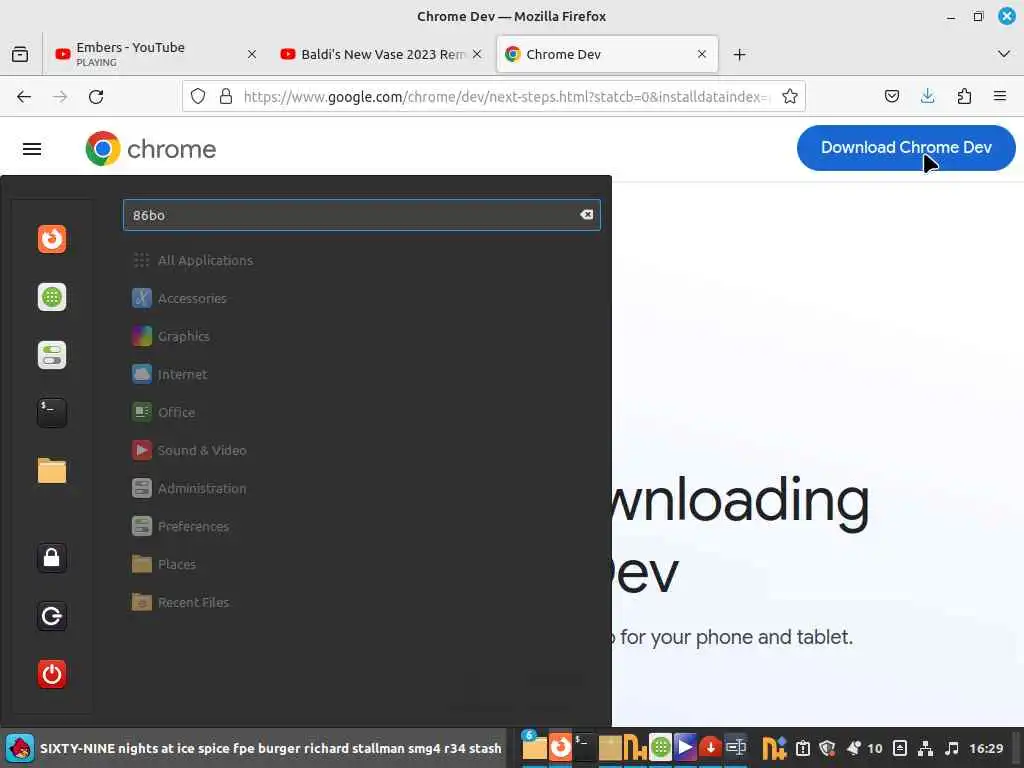Open System Settings toggle icon in menu
The width and height of the screenshot is (1024, 768).
[x=52, y=355]
